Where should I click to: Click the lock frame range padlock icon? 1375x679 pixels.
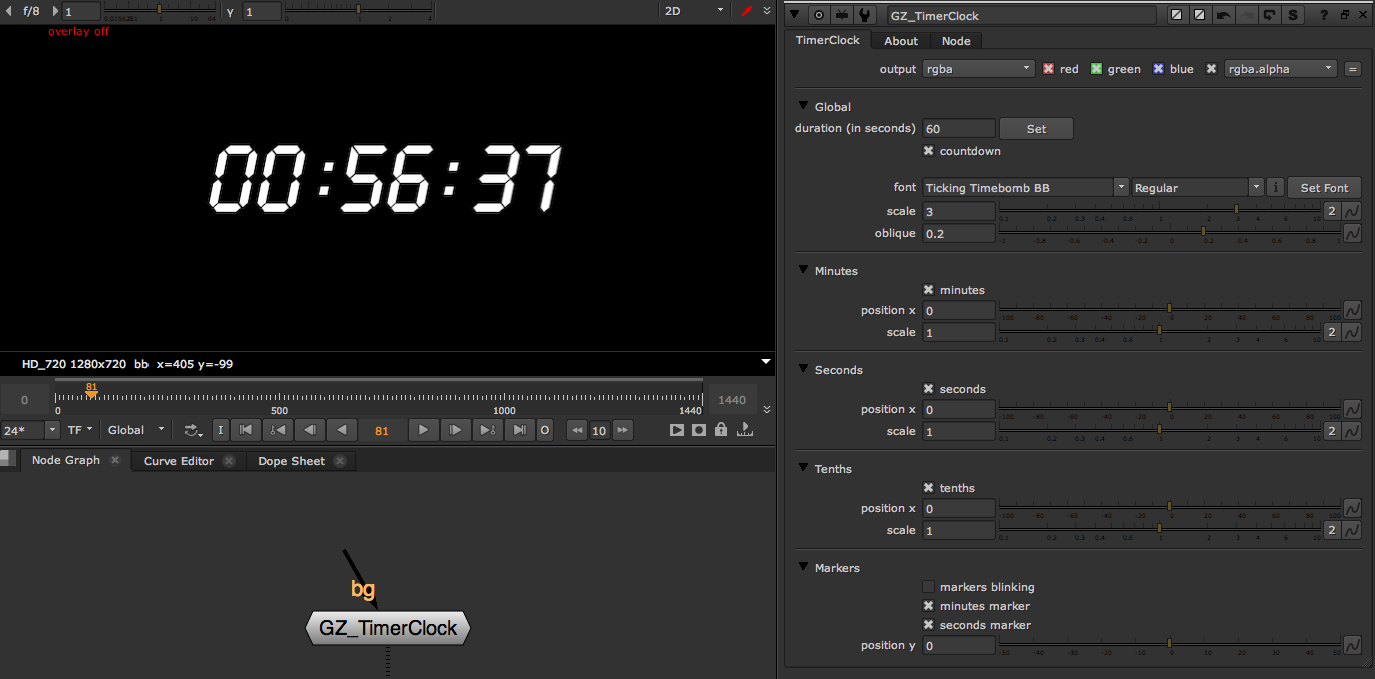click(x=720, y=430)
